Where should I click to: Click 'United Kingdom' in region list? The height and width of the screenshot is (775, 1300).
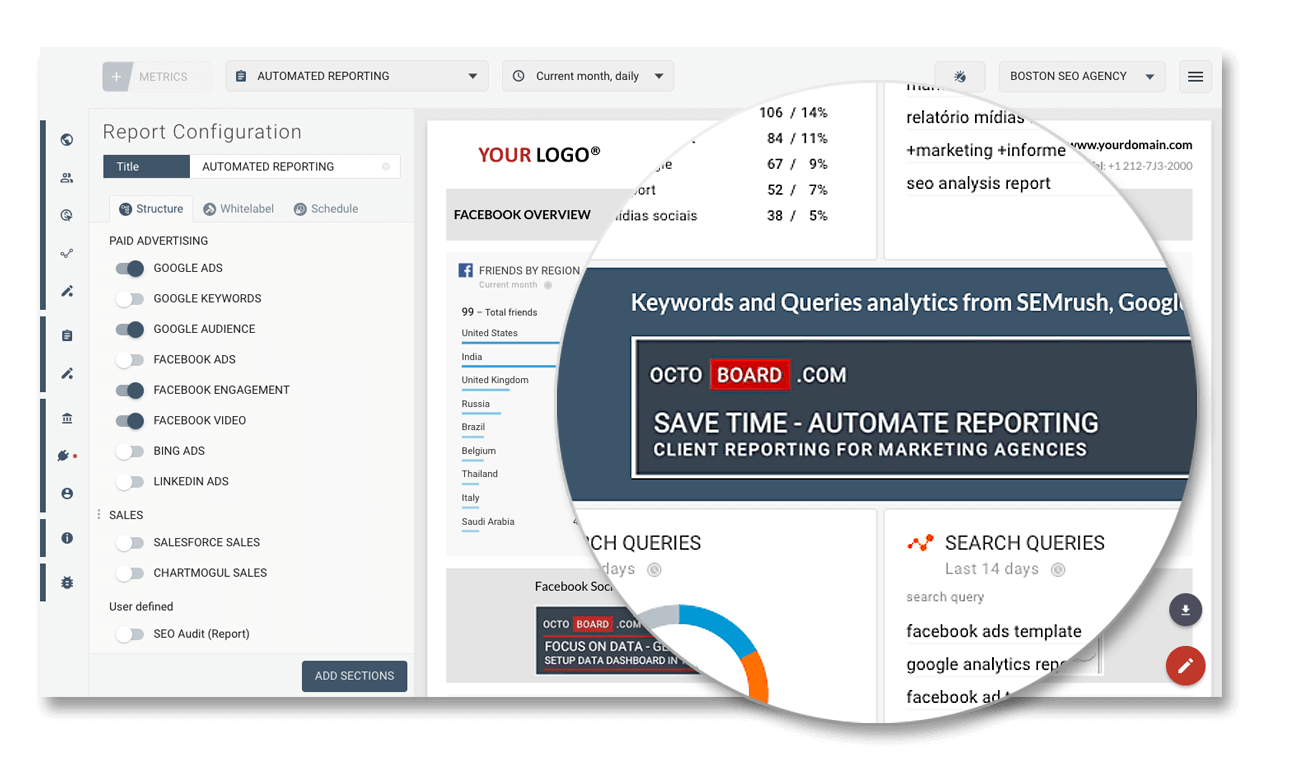pos(495,380)
